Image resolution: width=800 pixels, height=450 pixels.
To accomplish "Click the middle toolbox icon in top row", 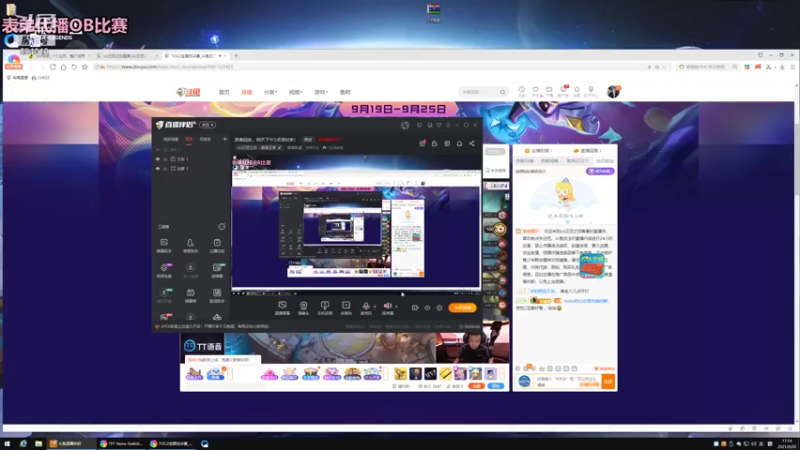I will pyautogui.click(x=190, y=243).
